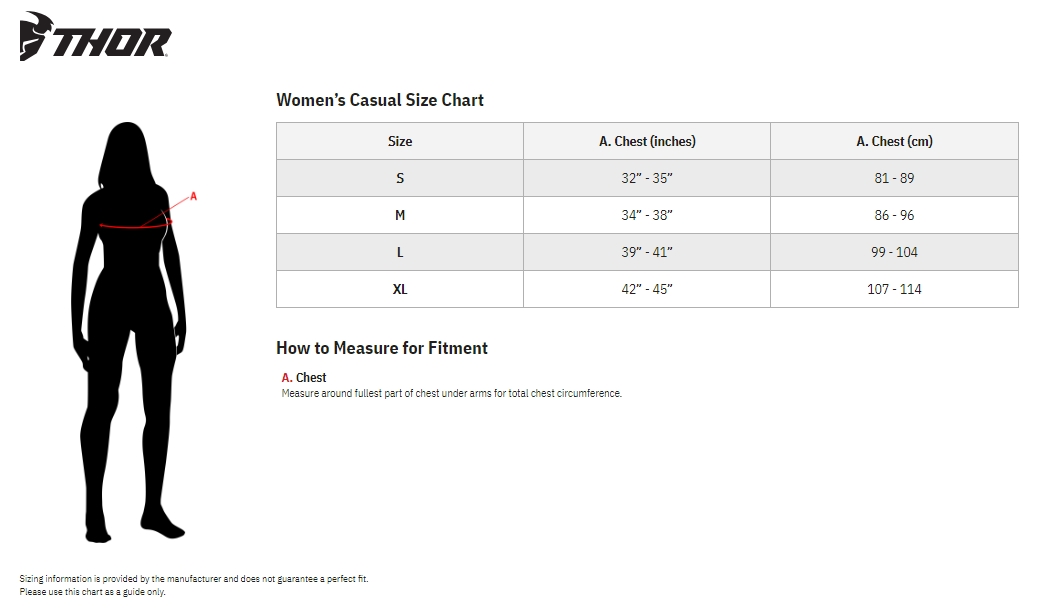Click the Size column header
The height and width of the screenshot is (612, 1042).
[400, 141]
